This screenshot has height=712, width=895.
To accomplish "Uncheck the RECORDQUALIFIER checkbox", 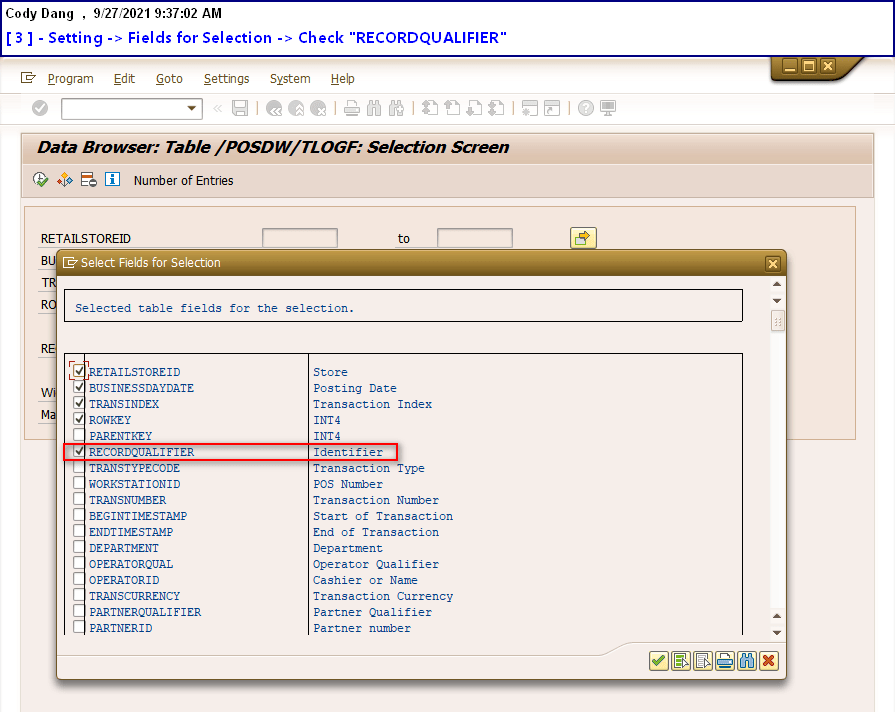I will [79, 452].
